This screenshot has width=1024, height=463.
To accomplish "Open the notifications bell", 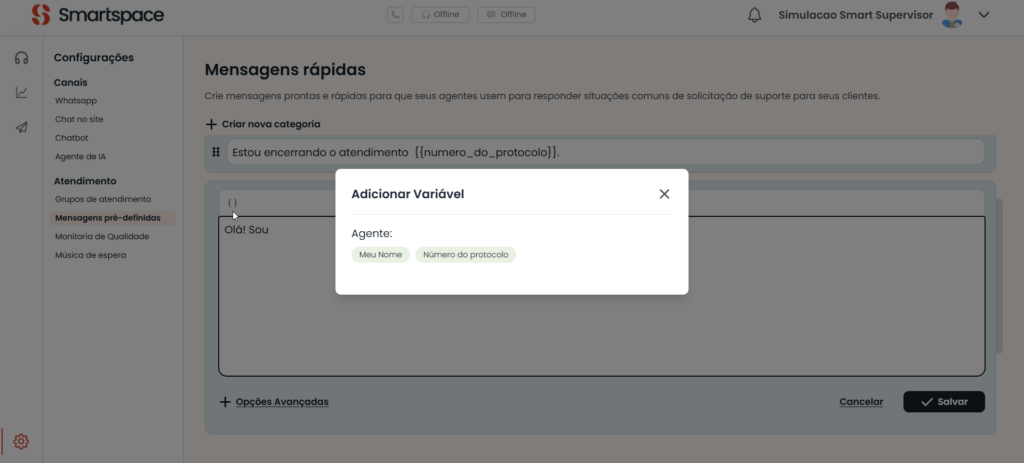I will click(755, 15).
